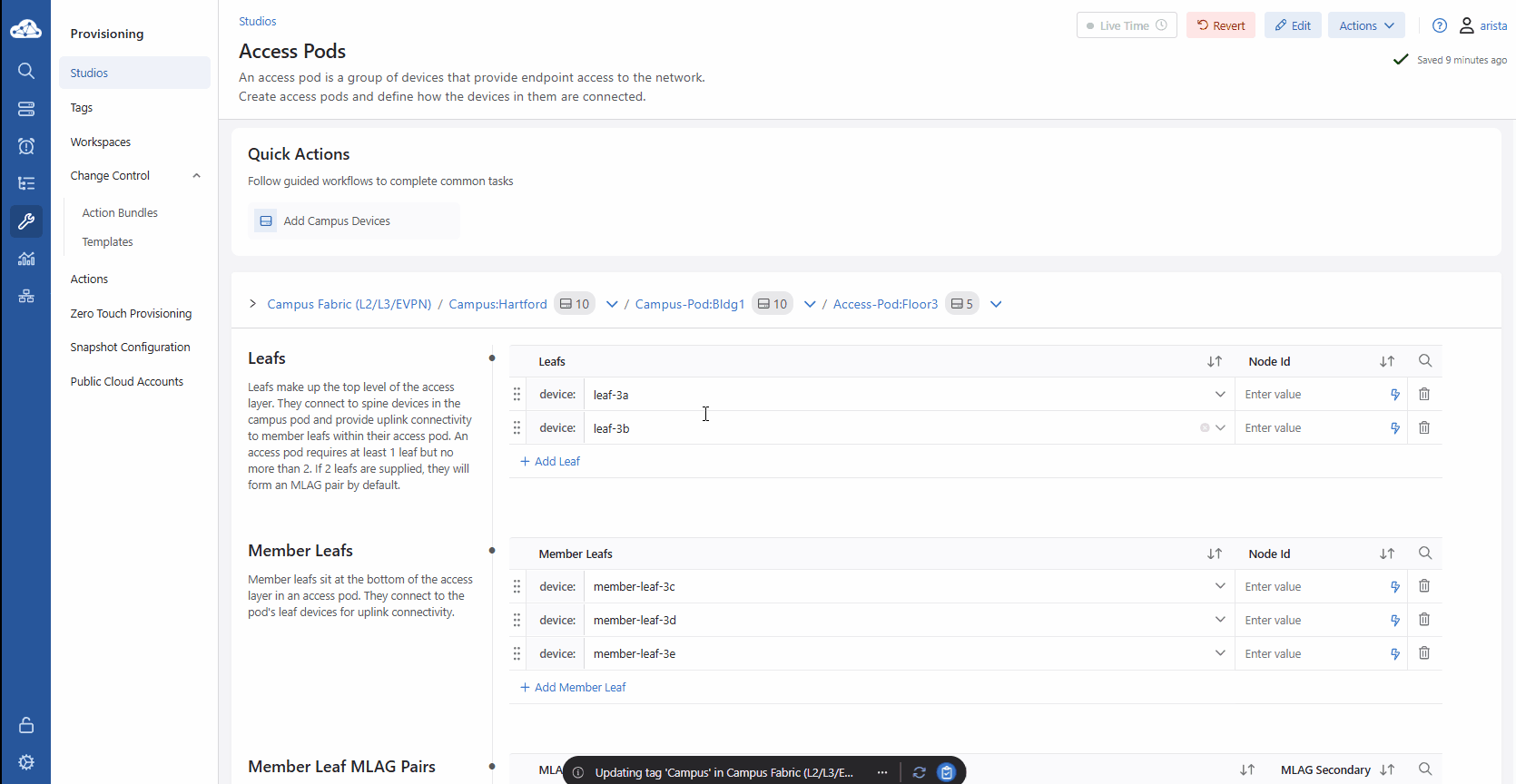1516x784 pixels.
Task: Open the member-leaf-3e device dropdown
Action: pos(1220,653)
